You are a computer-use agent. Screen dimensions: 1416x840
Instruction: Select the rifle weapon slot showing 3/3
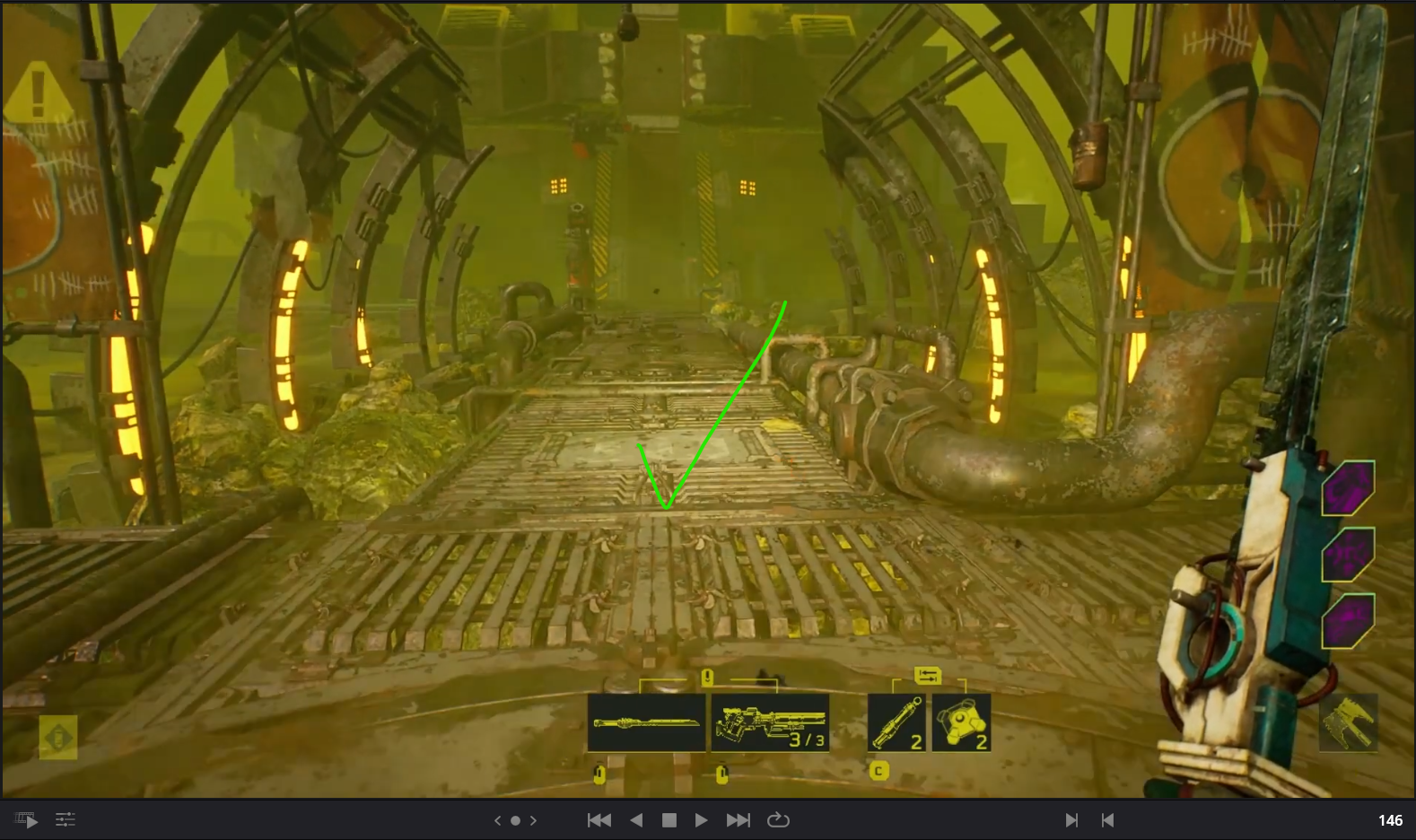tap(770, 722)
